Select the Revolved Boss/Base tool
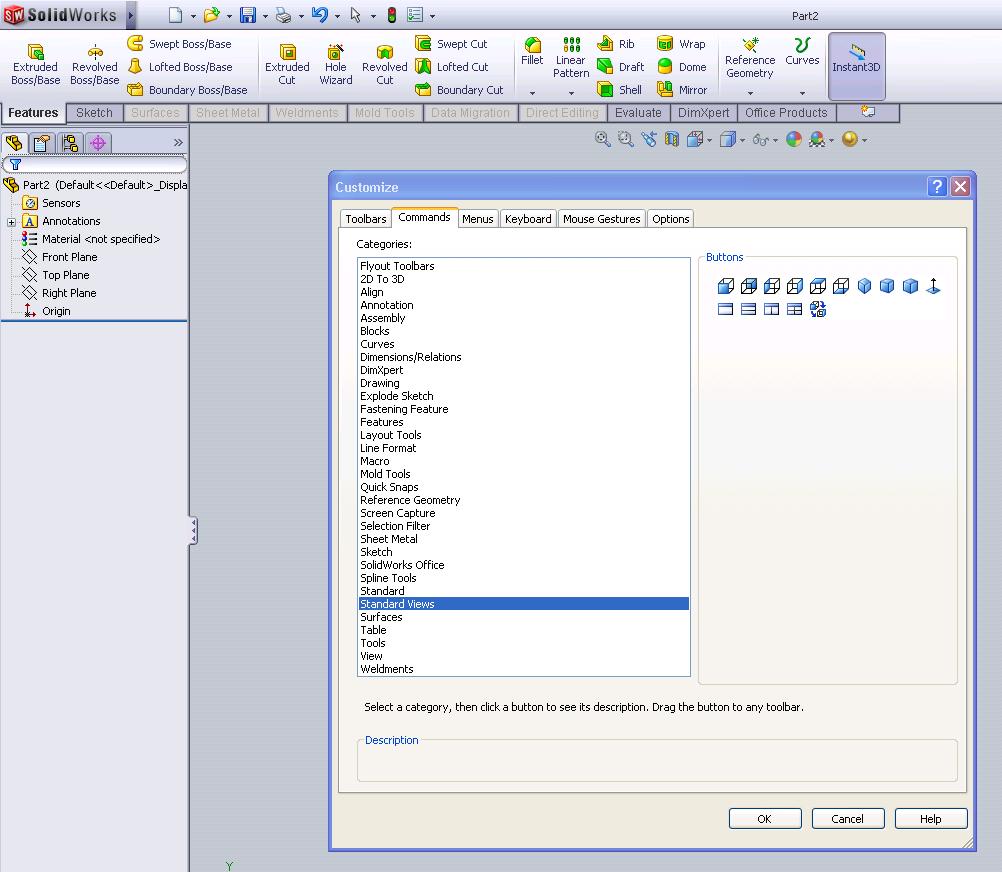The image size is (1002, 872). [95, 65]
